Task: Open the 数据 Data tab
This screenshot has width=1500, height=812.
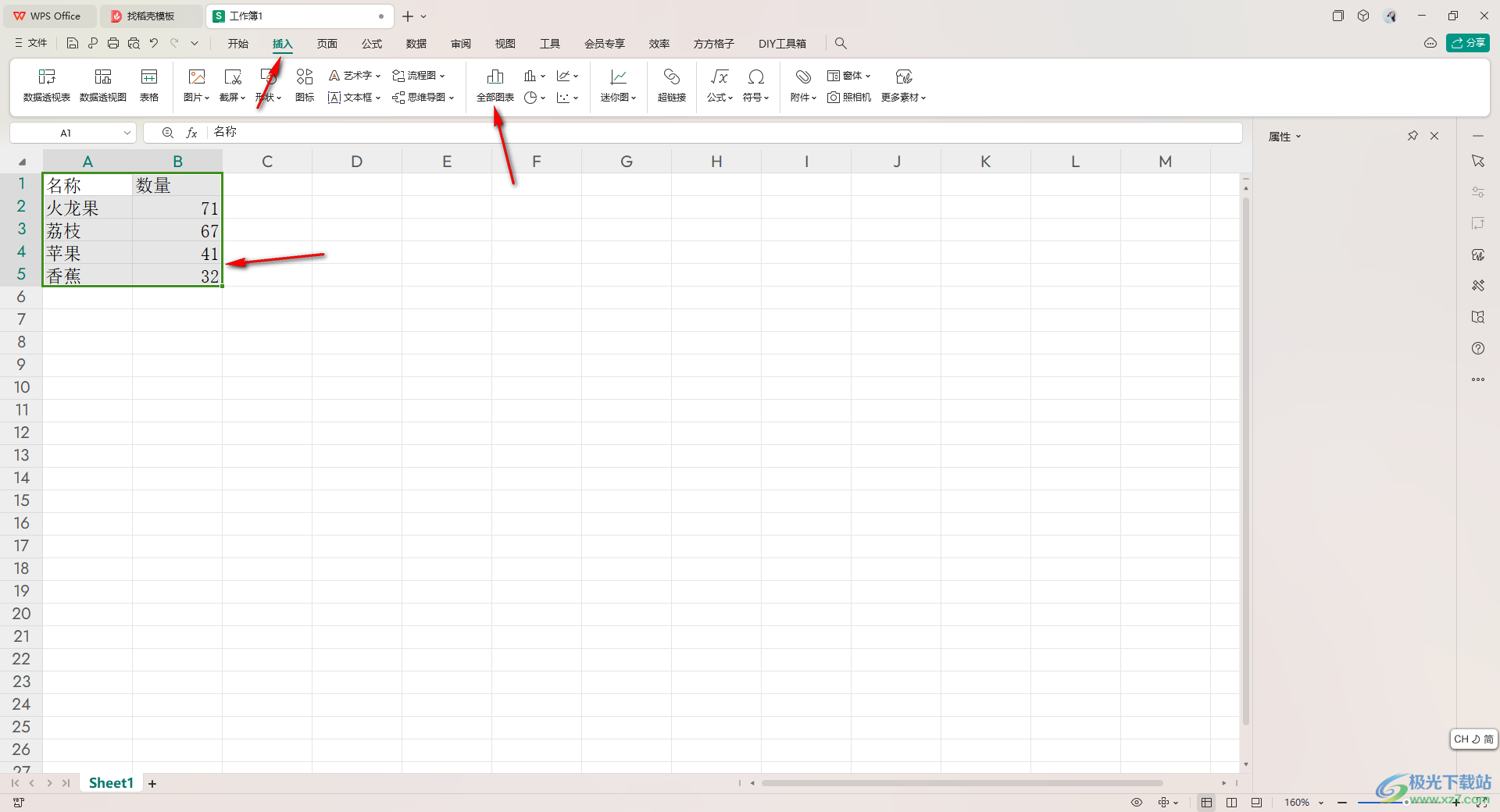Action: pyautogui.click(x=416, y=44)
